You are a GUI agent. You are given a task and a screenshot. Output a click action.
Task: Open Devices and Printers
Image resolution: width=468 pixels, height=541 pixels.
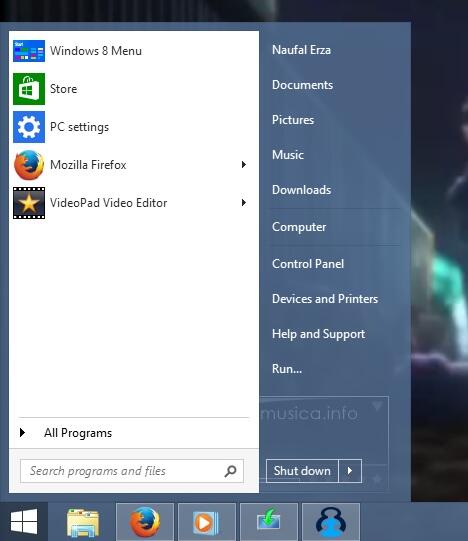tap(325, 299)
